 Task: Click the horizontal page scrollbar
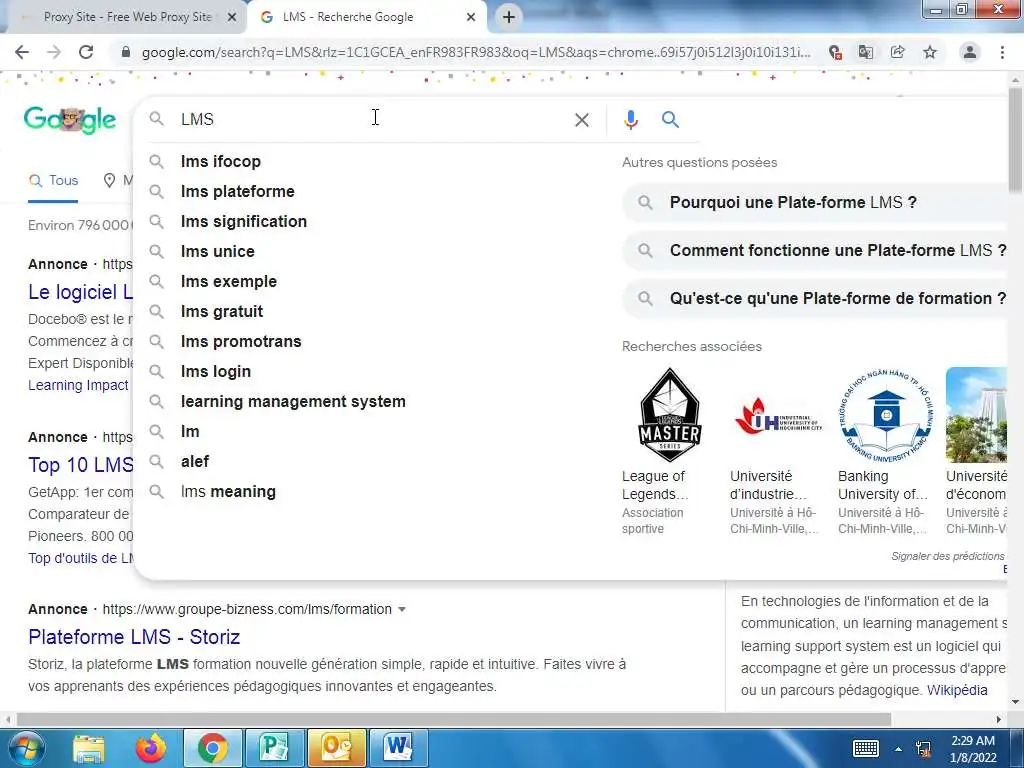click(454, 719)
